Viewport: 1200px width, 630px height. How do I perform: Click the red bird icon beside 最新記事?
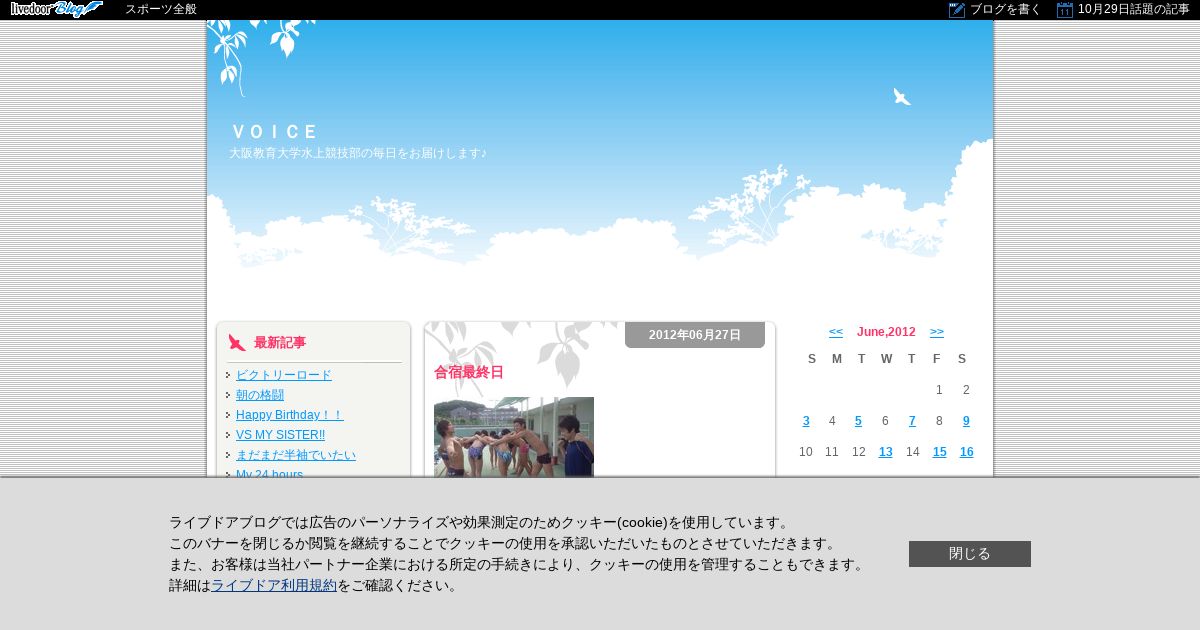[x=237, y=342]
